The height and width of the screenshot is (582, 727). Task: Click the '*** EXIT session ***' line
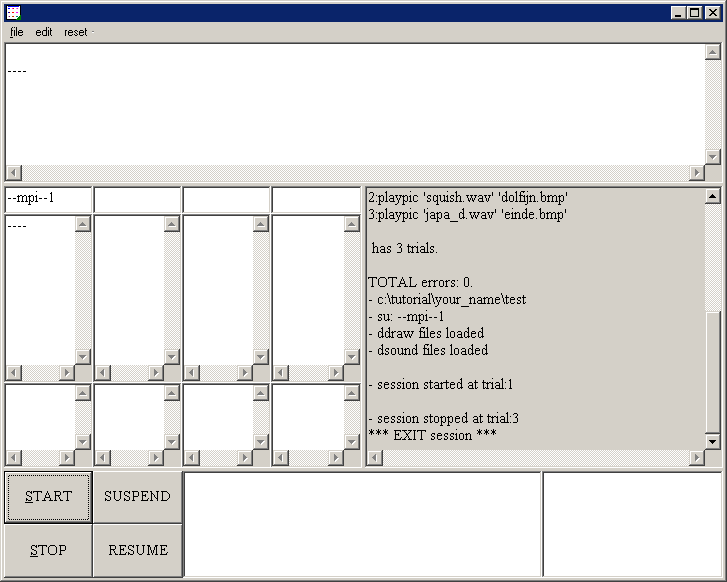432,435
